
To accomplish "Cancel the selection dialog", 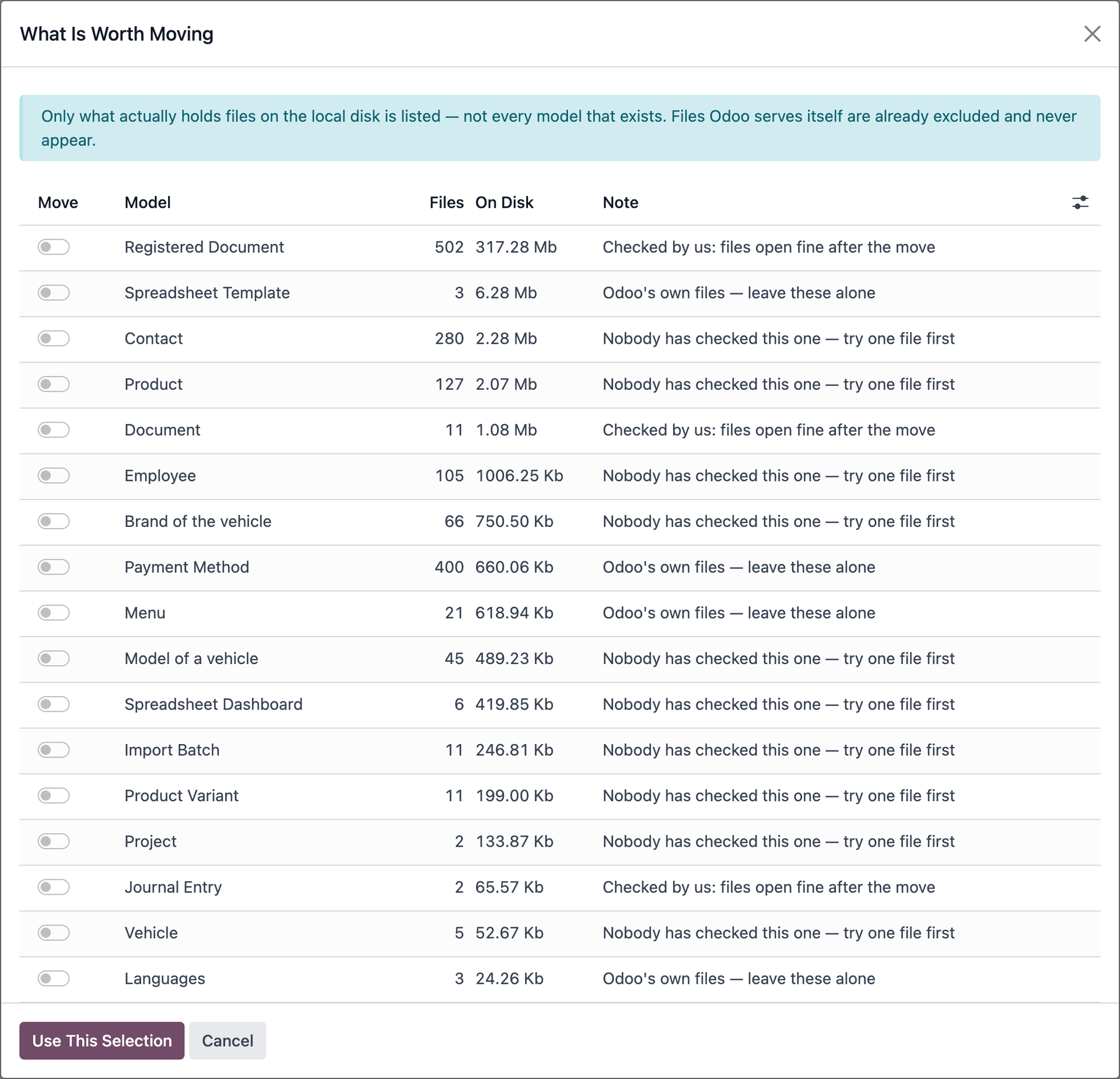I will (x=228, y=1040).
